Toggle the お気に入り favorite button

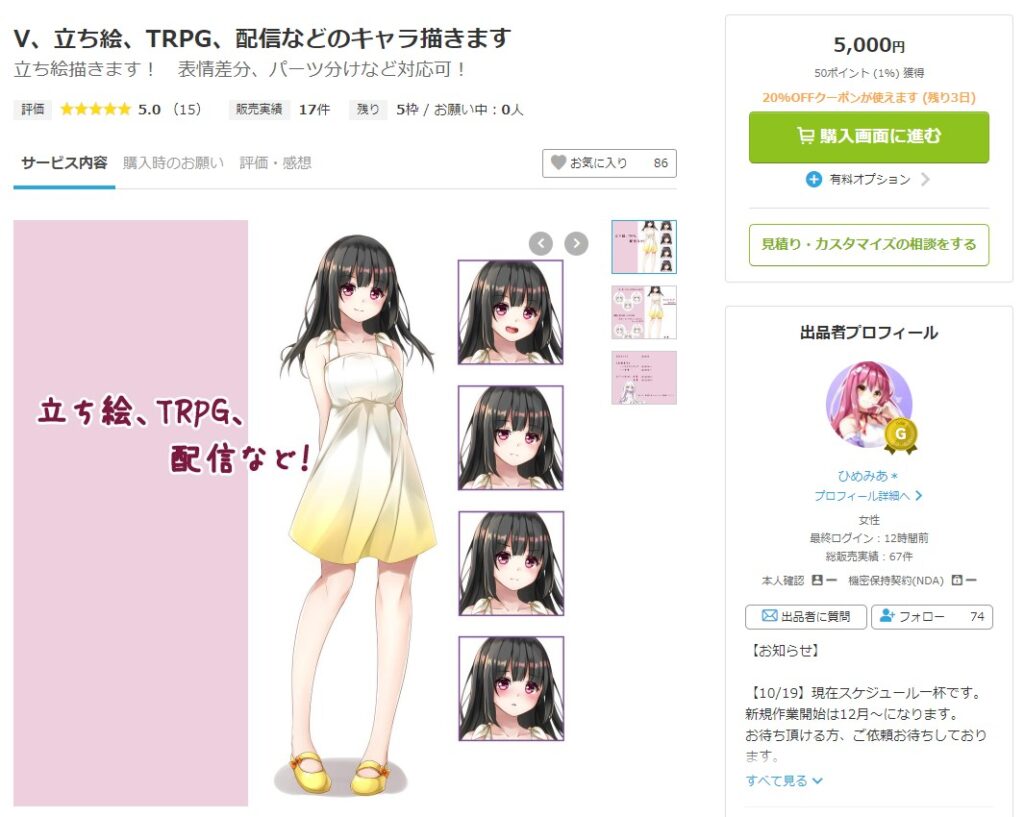pos(609,163)
